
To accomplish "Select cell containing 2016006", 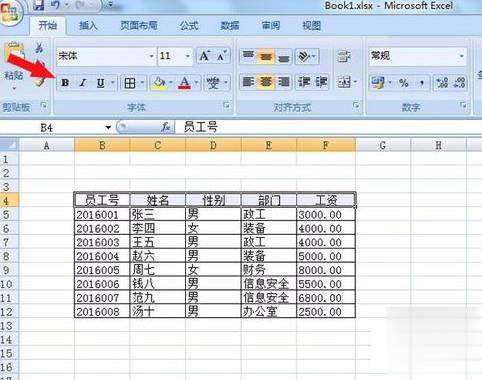I will coord(102,284).
